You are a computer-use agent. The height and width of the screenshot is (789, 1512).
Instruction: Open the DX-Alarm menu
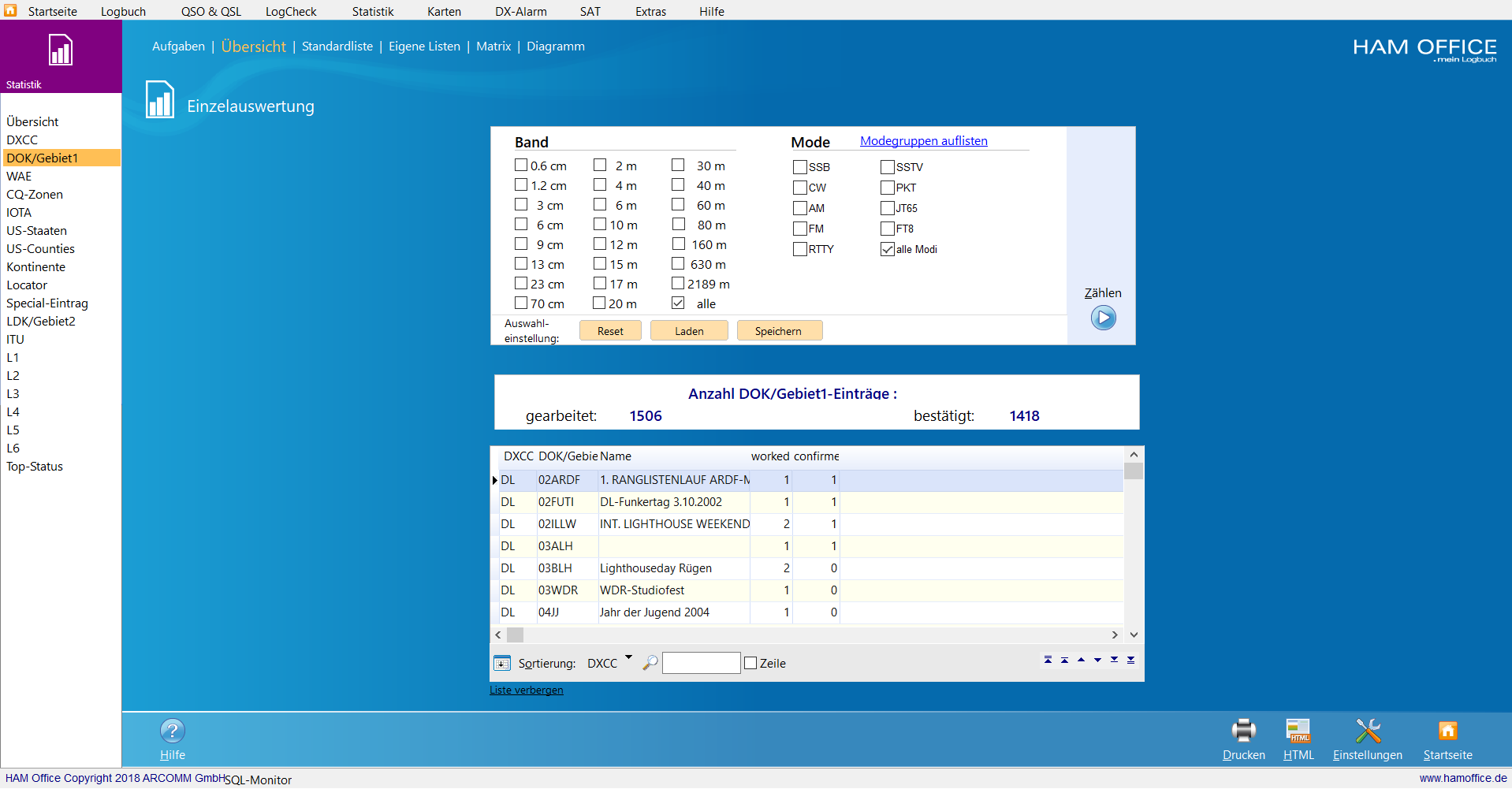pyautogui.click(x=521, y=11)
